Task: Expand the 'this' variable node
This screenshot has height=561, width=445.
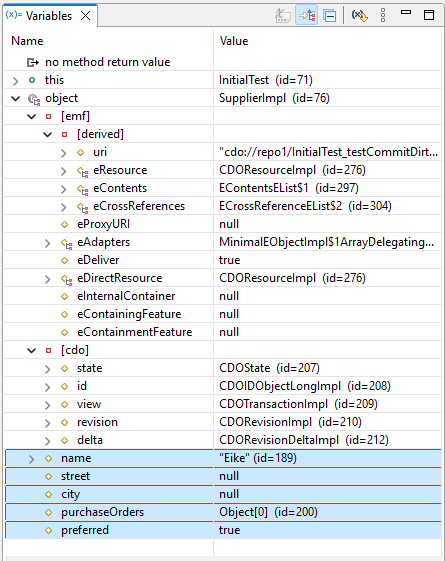Action: (x=15, y=81)
